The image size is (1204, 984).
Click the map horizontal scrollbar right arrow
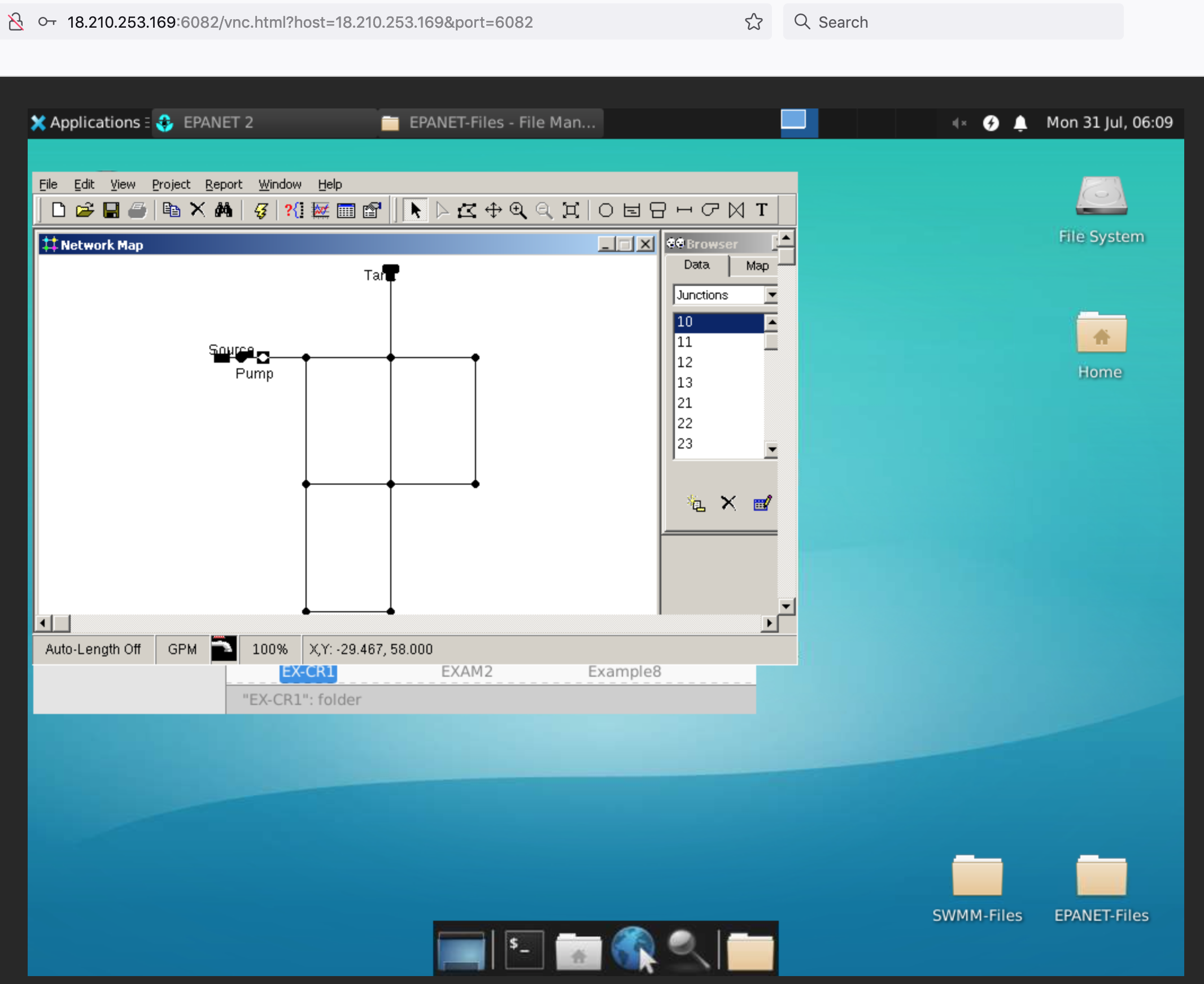tap(769, 624)
